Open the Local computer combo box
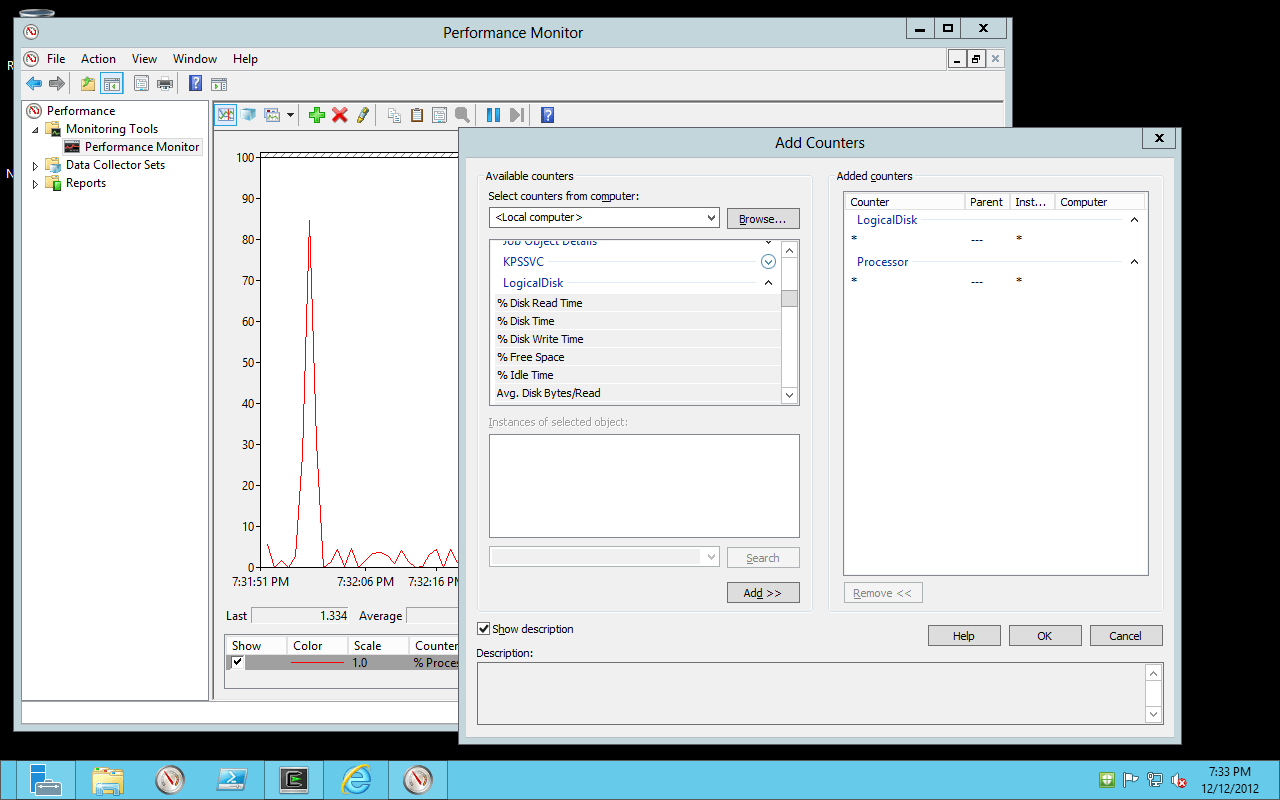The height and width of the screenshot is (800, 1280). [604, 217]
